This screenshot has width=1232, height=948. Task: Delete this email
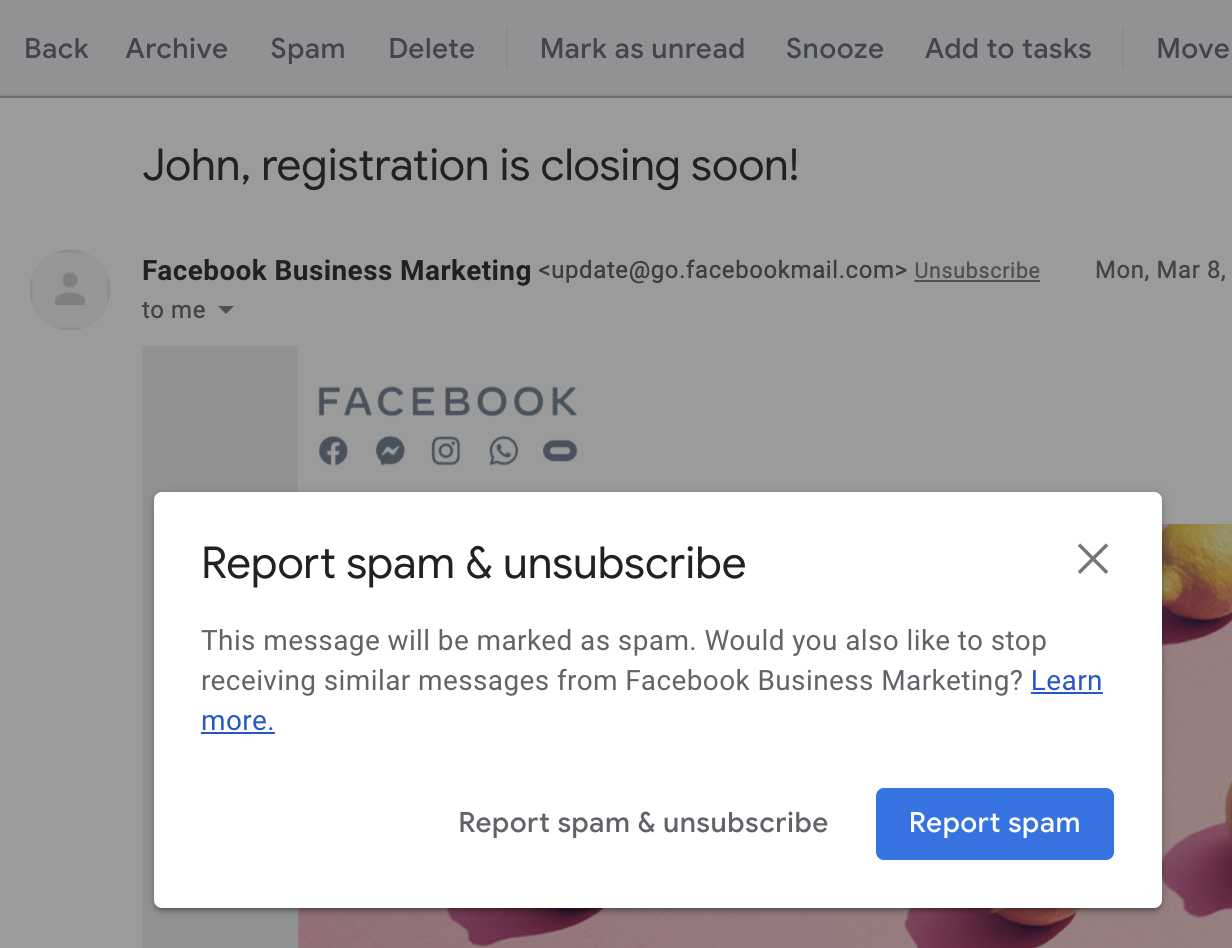point(431,48)
